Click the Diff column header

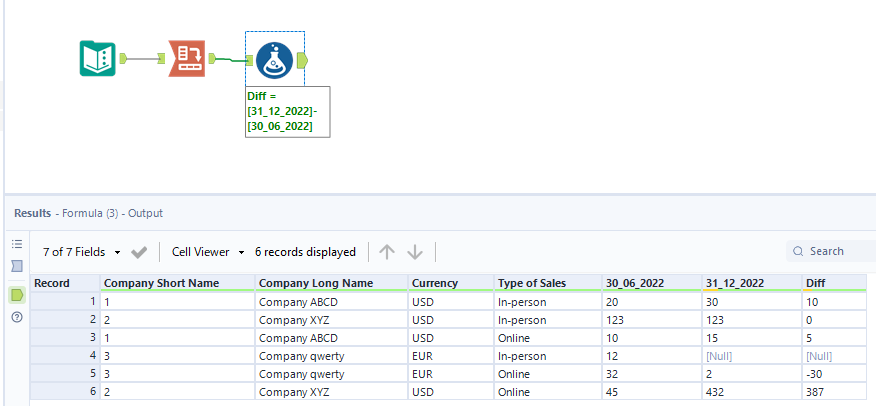[834, 283]
